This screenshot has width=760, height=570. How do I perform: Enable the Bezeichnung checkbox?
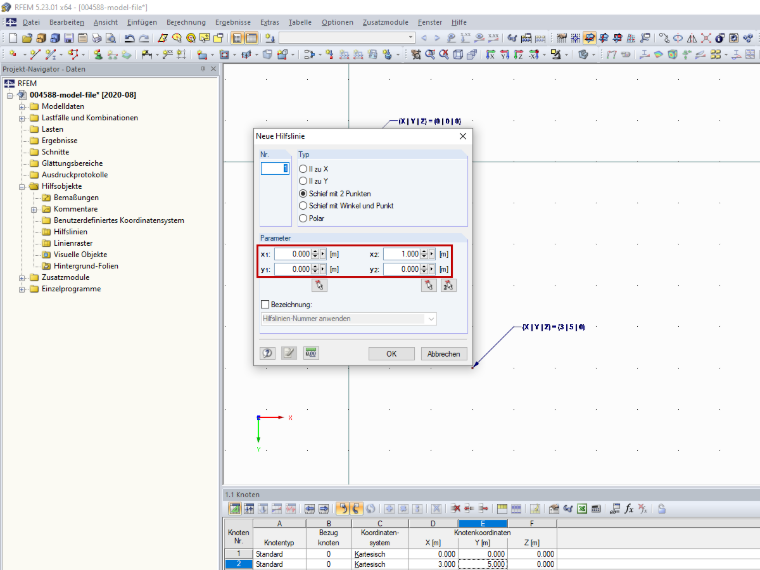coord(265,304)
